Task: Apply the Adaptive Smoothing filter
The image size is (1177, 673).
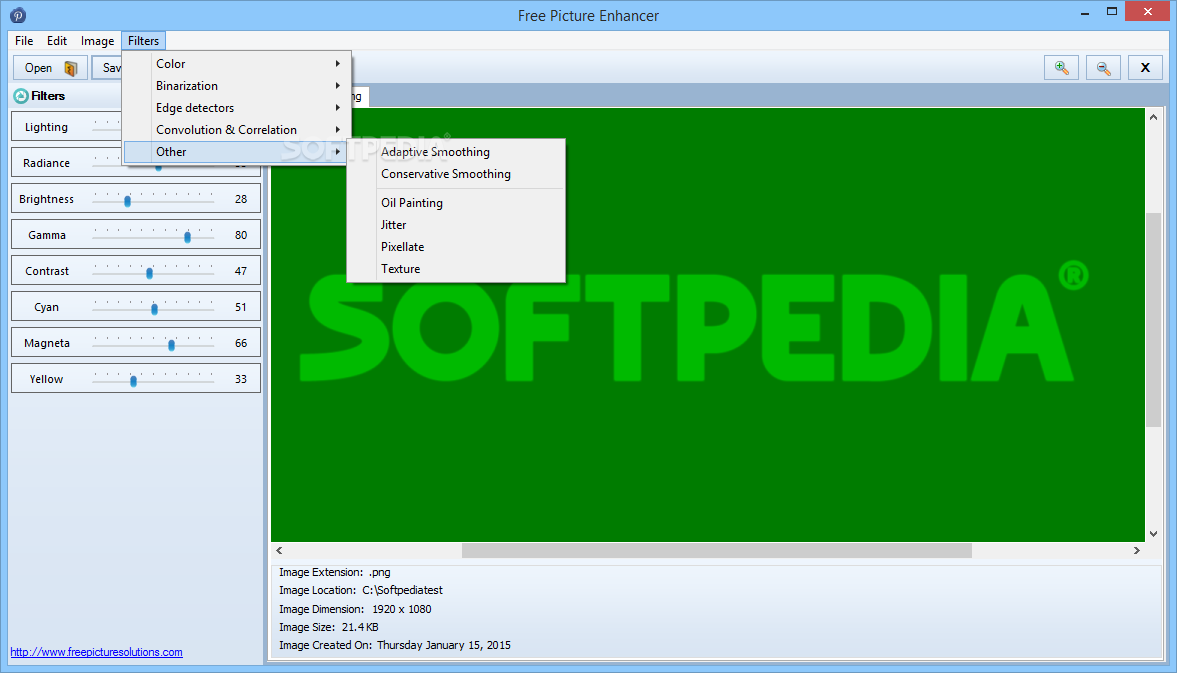Action: click(456, 152)
